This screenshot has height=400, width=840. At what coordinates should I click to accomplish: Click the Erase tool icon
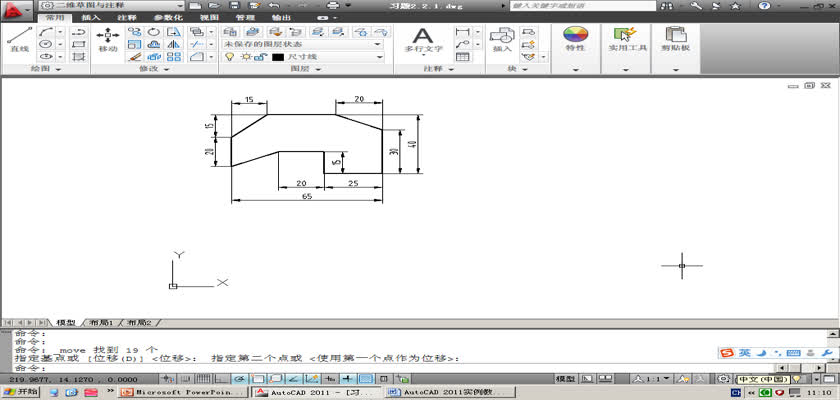[135, 56]
